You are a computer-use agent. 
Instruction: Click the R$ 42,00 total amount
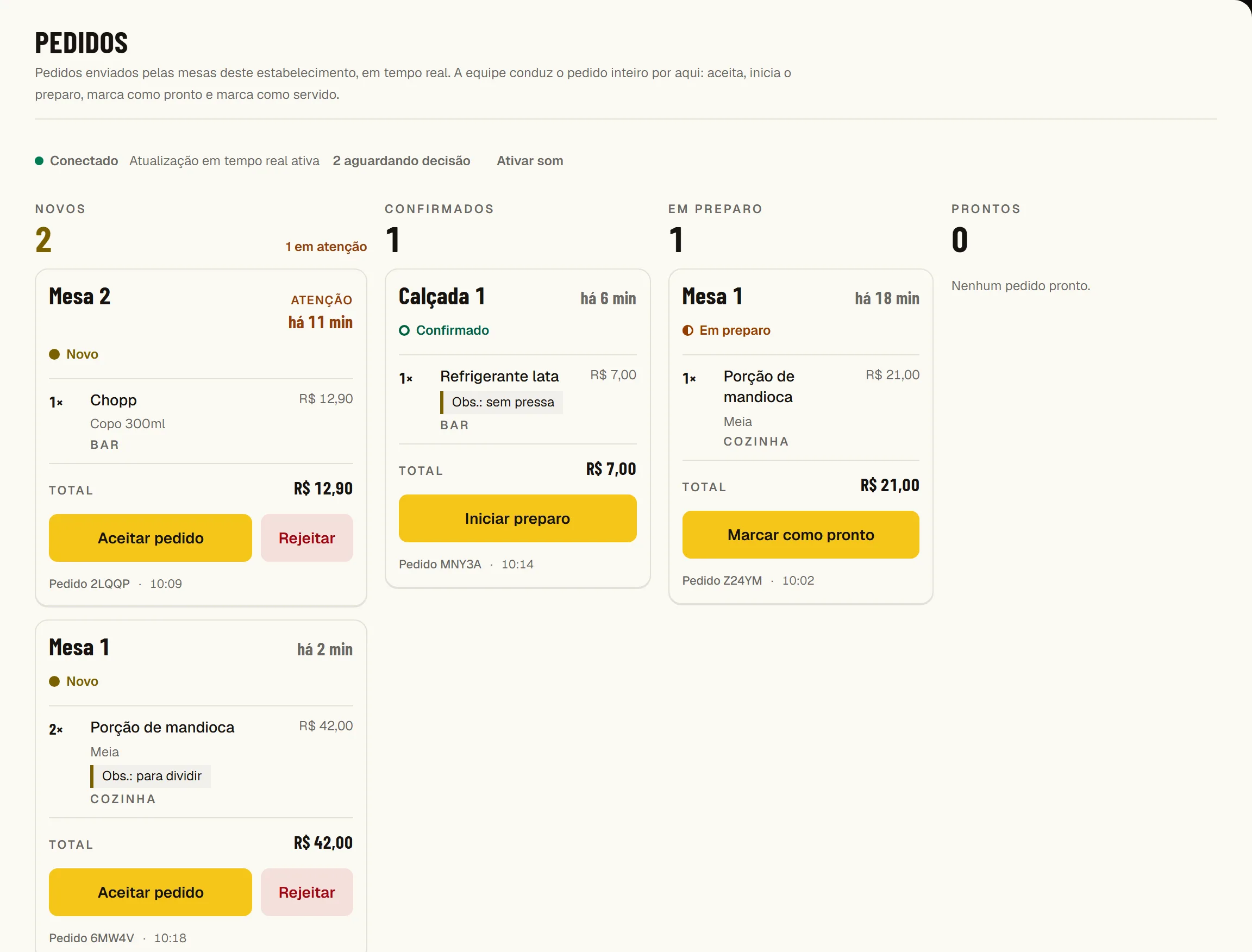323,843
